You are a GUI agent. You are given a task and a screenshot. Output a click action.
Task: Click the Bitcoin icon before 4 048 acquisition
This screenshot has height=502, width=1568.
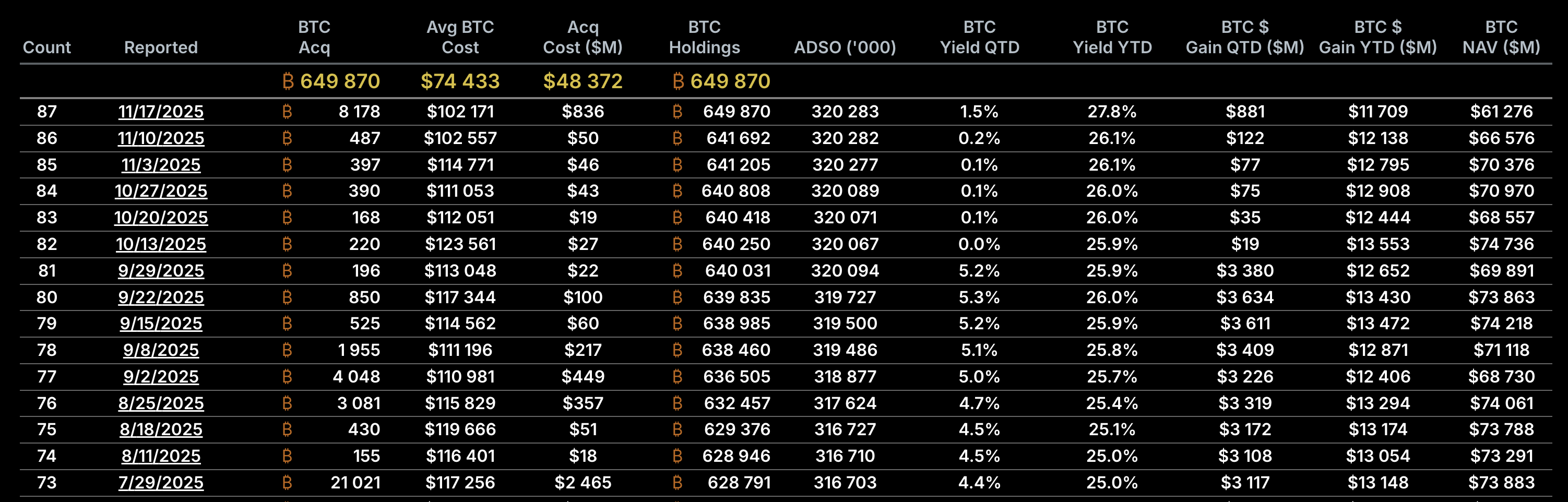(287, 377)
